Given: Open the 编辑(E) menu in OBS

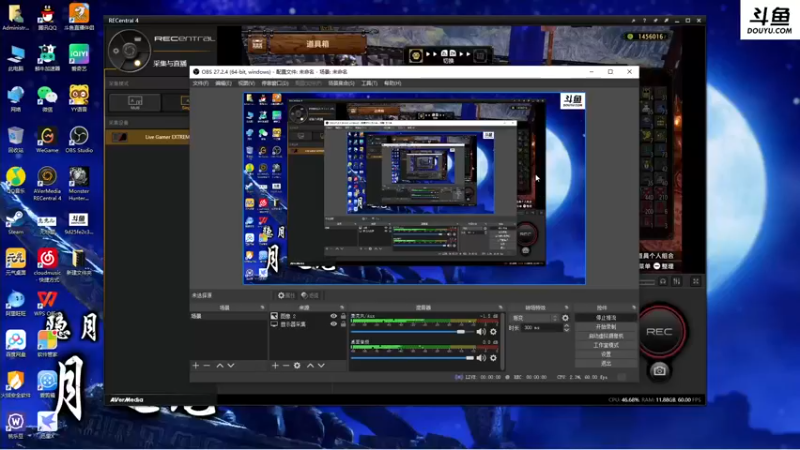Looking at the screenshot, I should (223, 83).
